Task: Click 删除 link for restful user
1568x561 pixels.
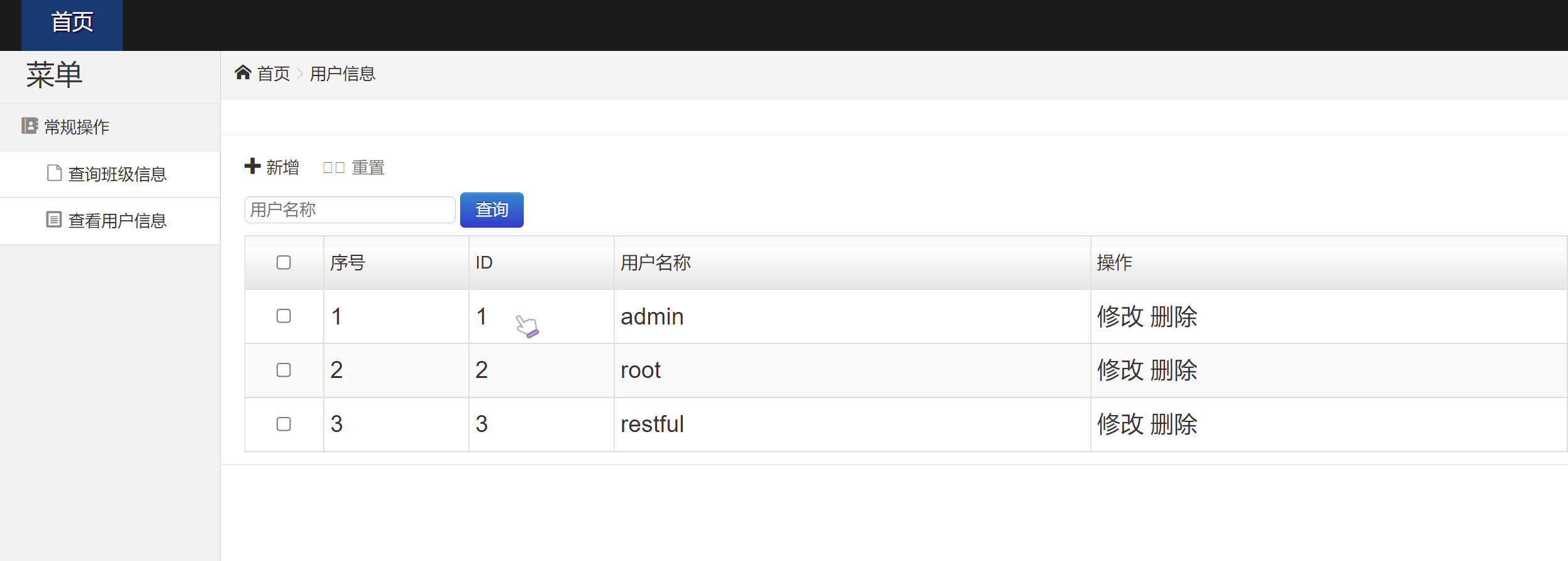Action: coord(1174,424)
